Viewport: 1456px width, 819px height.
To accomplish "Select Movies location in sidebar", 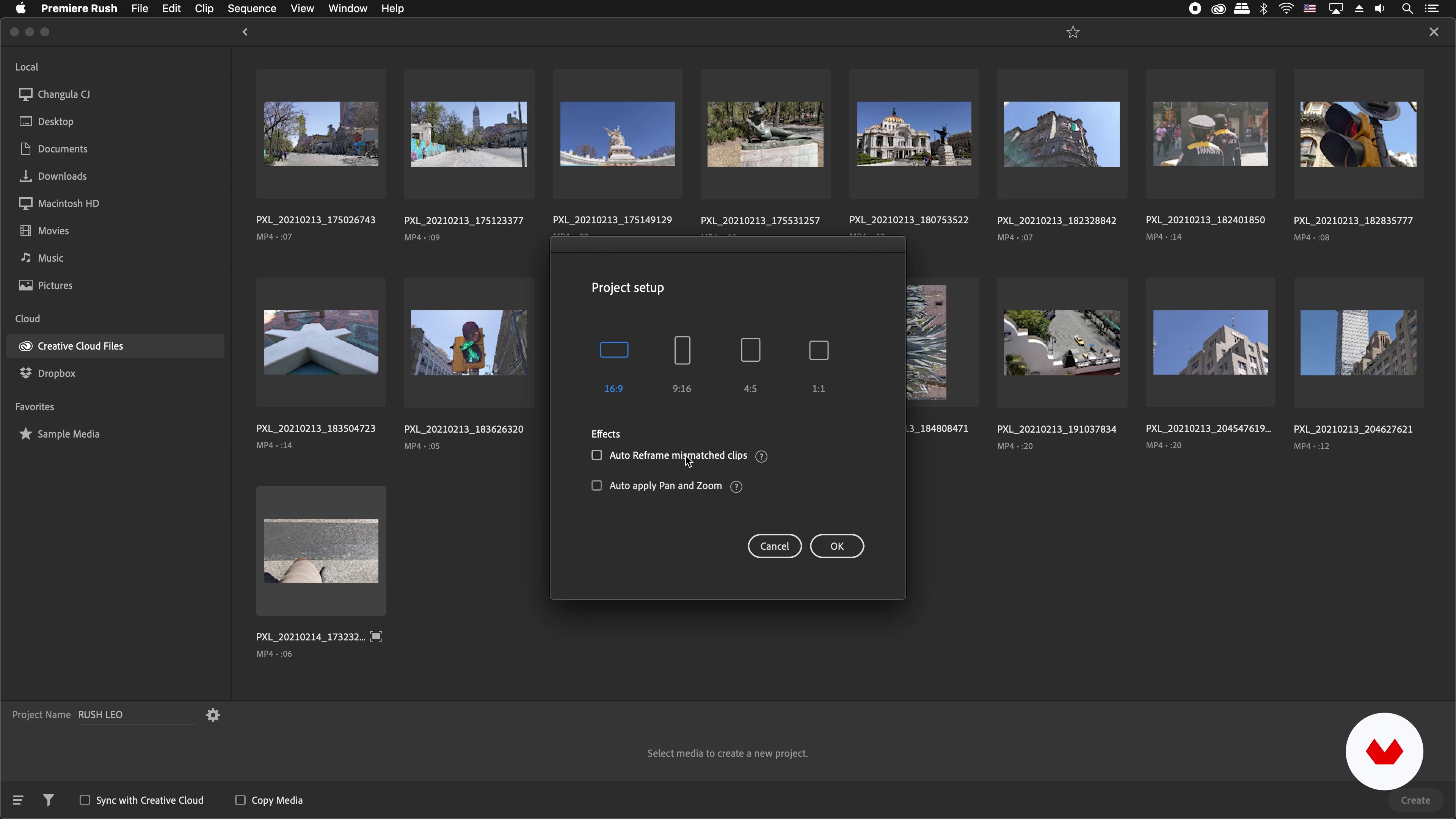I will (115, 231).
